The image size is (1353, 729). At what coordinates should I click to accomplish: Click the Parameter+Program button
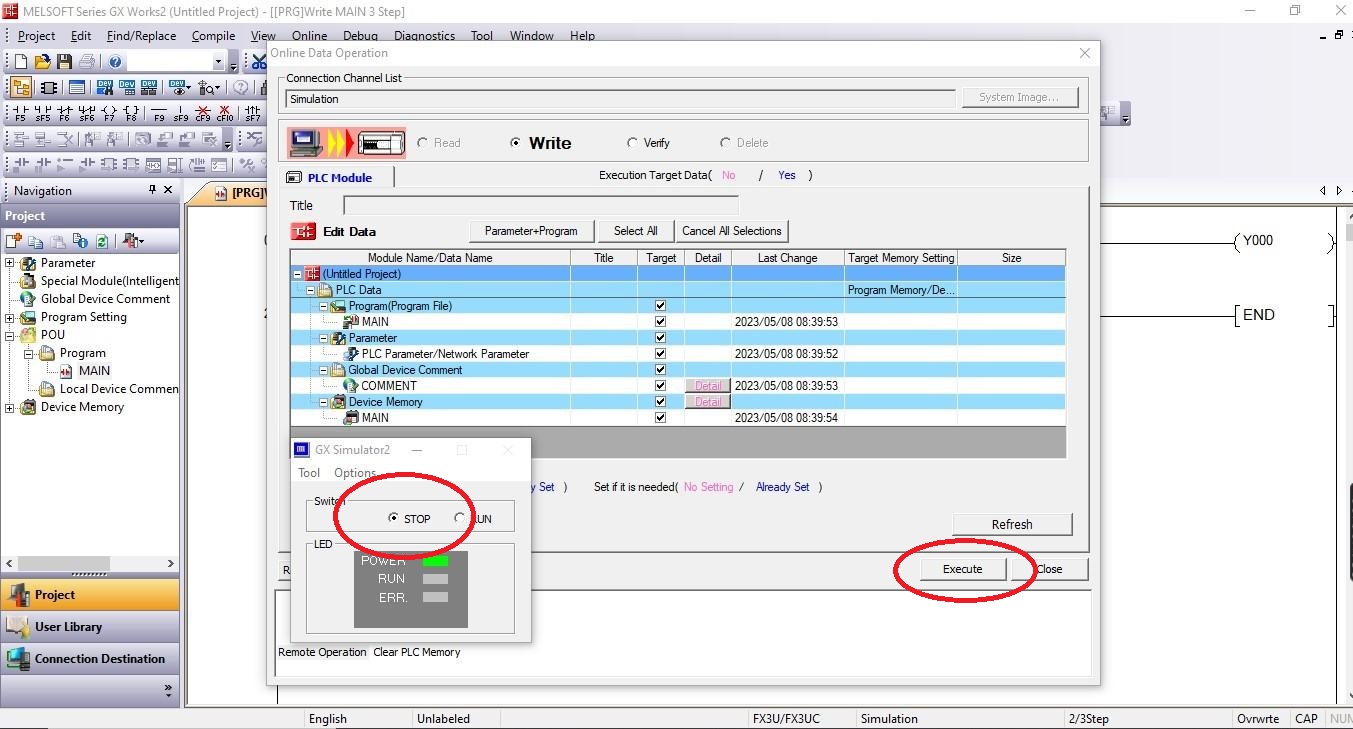tap(531, 231)
